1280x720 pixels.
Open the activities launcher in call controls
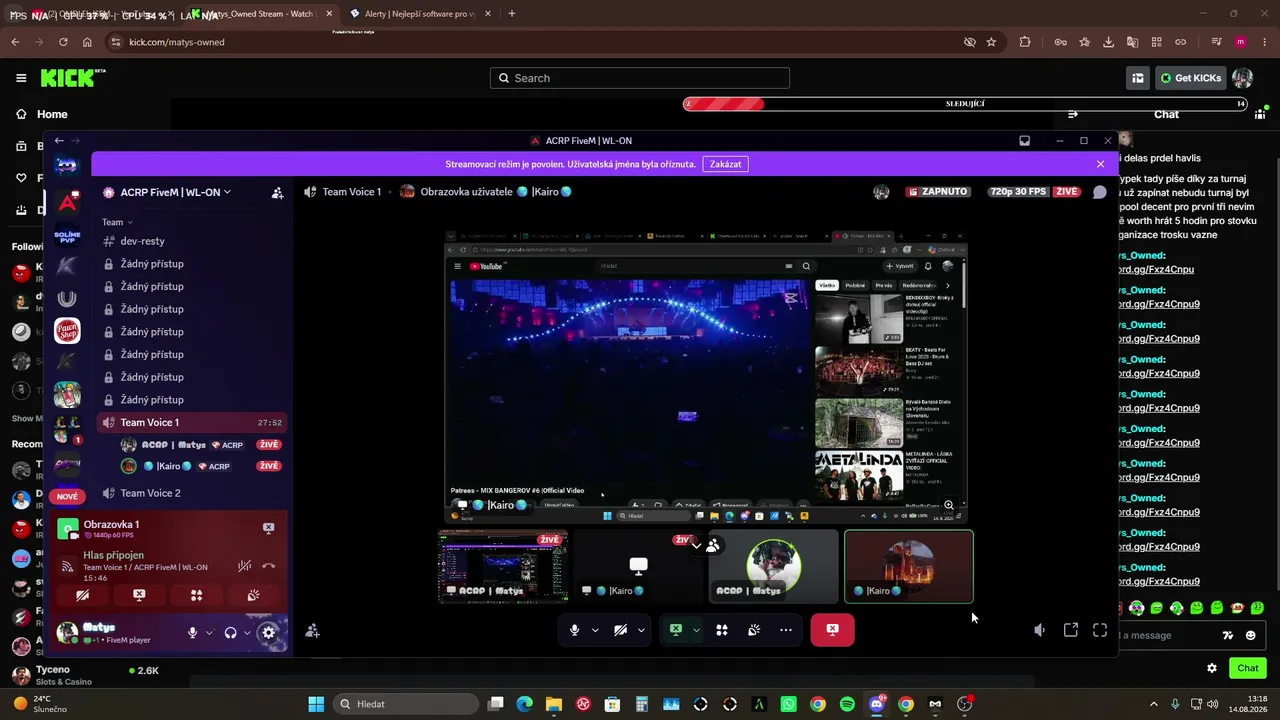722,630
